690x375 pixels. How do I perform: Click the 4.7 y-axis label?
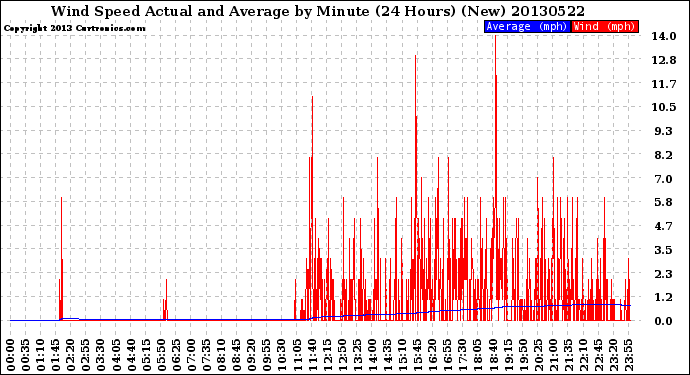click(664, 226)
